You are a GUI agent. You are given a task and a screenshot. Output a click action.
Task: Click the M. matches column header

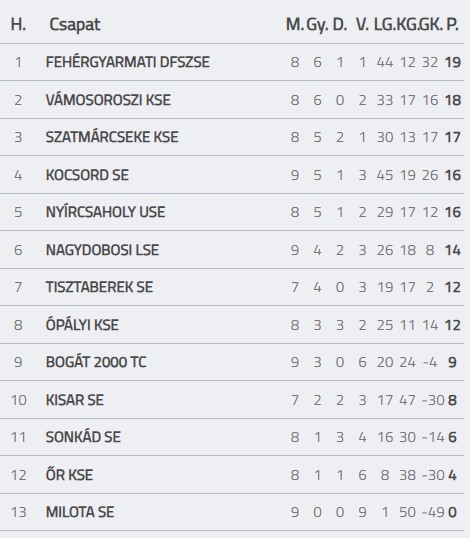[x=294, y=25]
